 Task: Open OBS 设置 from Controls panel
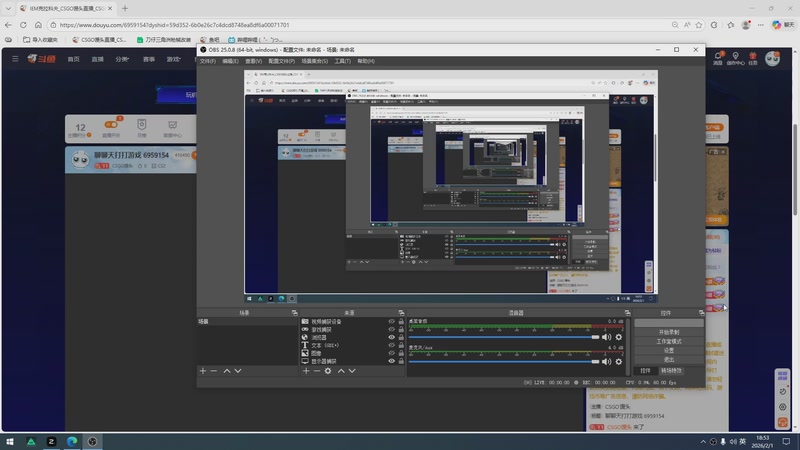[669, 351]
